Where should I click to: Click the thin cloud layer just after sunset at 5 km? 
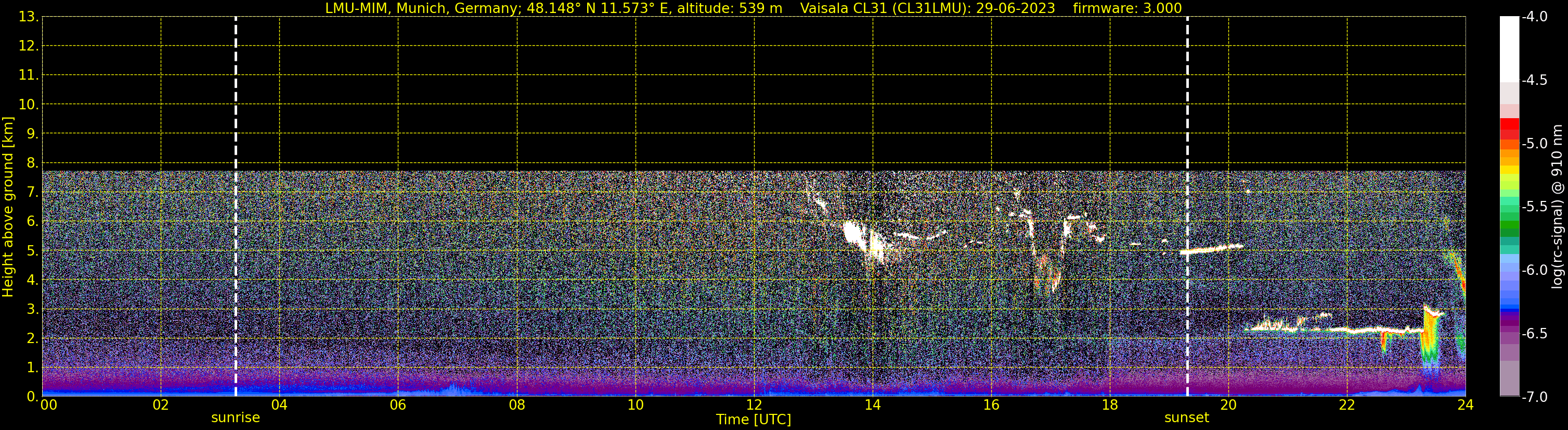tap(1211, 248)
